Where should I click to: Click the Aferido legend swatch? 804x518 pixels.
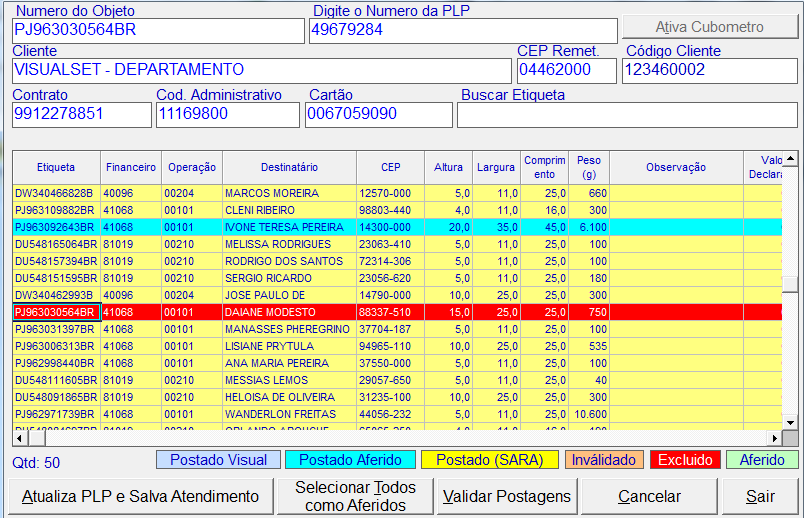[x=762, y=460]
